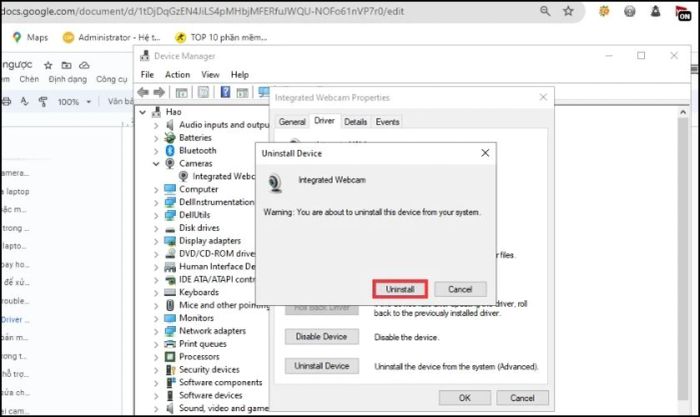Click the Properties toolbar icon
The image size is (700, 417).
click(x=203, y=92)
